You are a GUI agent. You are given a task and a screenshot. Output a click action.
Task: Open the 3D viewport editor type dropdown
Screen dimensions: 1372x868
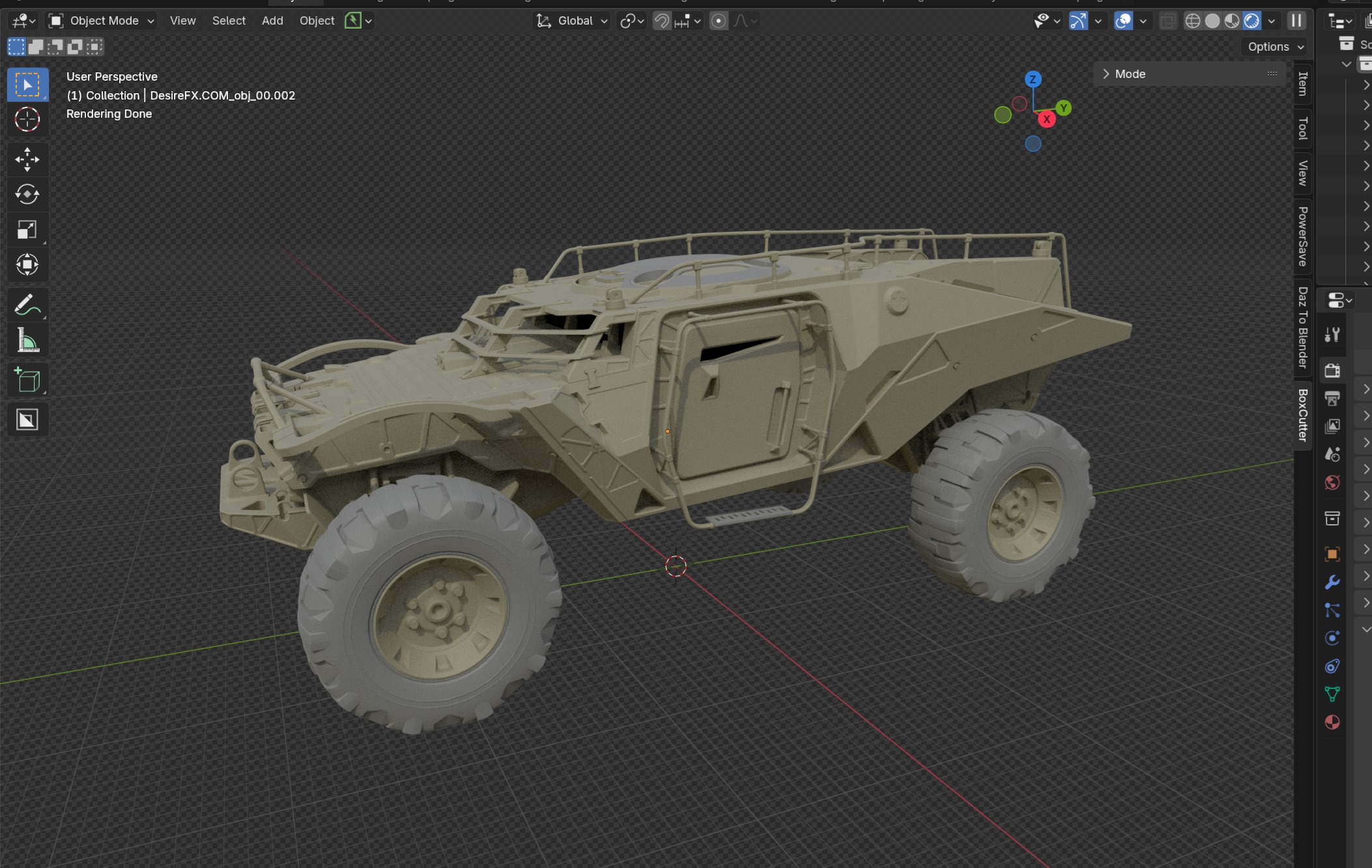(24, 21)
